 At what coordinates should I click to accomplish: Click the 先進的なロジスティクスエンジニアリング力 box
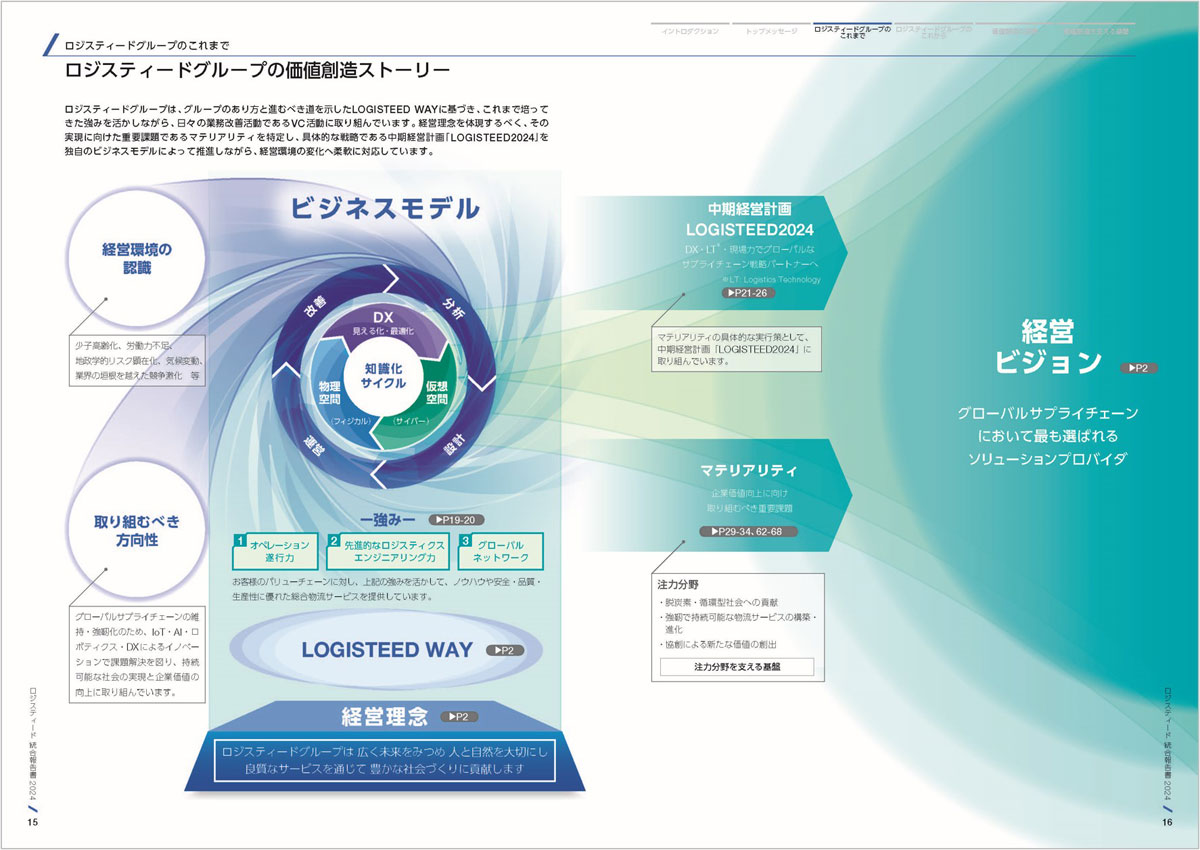tap(387, 551)
